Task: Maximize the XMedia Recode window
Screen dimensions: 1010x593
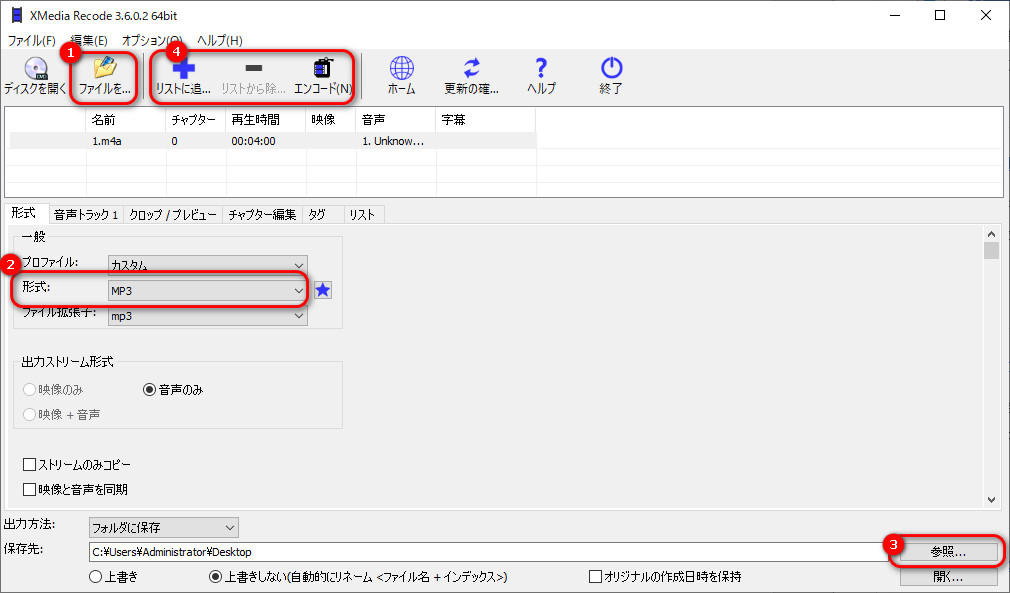Action: tap(940, 15)
